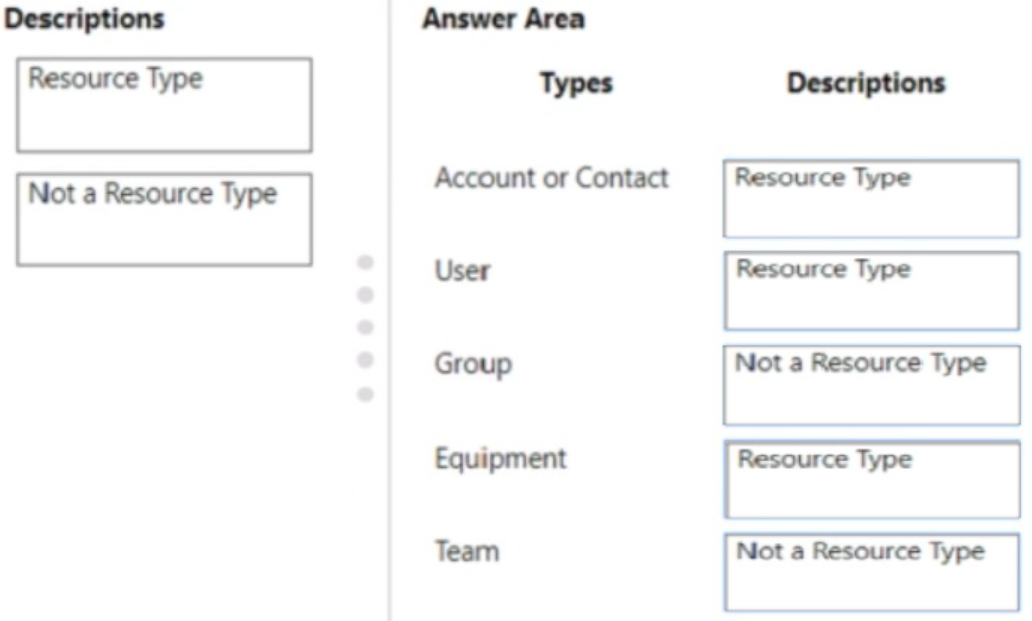The width and height of the screenshot is (1032, 621).
Task: Select the Not a Resource Type source box
Action: tap(164, 219)
